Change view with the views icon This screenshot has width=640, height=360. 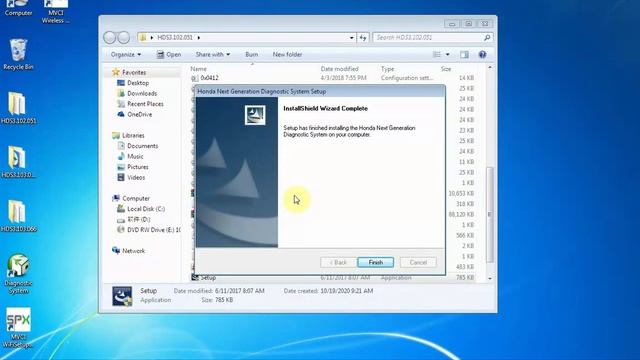click(437, 54)
